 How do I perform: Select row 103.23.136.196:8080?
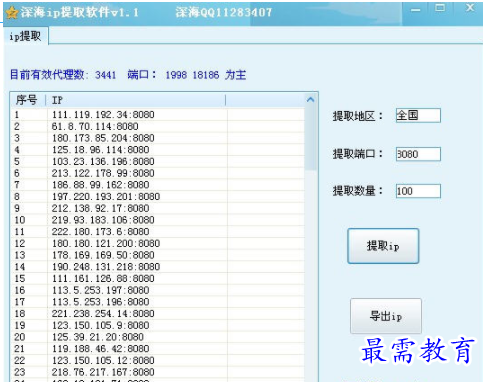pyautogui.click(x=158, y=161)
